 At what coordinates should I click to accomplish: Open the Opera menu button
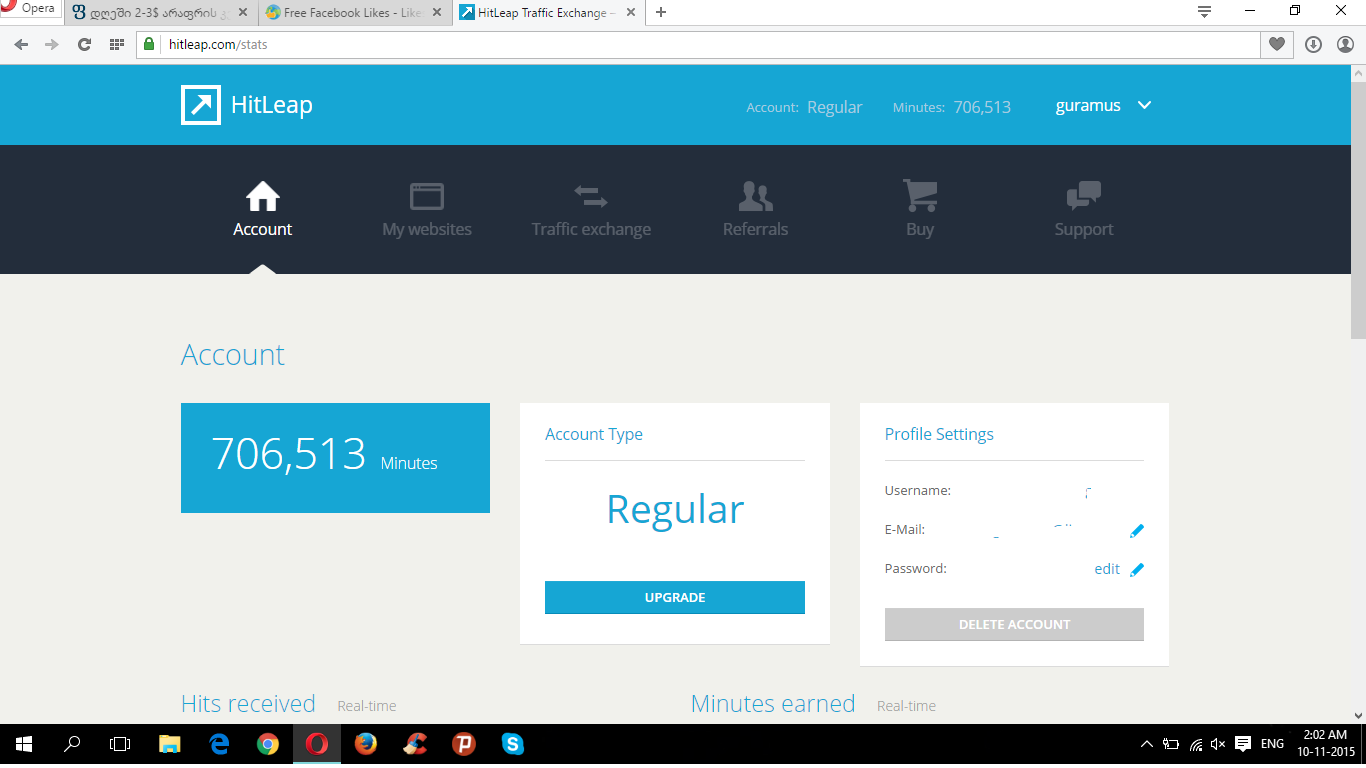pos(30,10)
